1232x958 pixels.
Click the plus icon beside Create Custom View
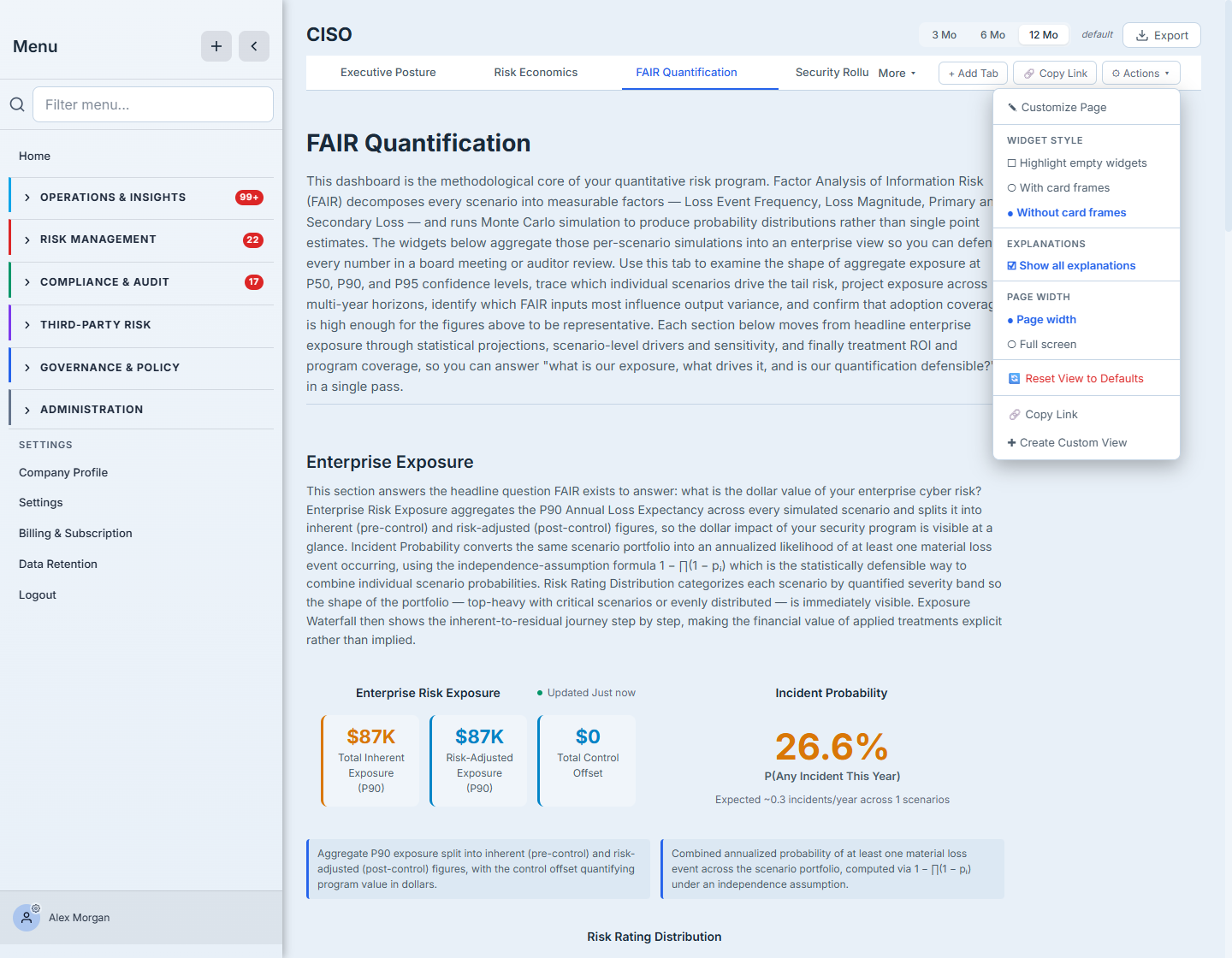tap(1012, 442)
